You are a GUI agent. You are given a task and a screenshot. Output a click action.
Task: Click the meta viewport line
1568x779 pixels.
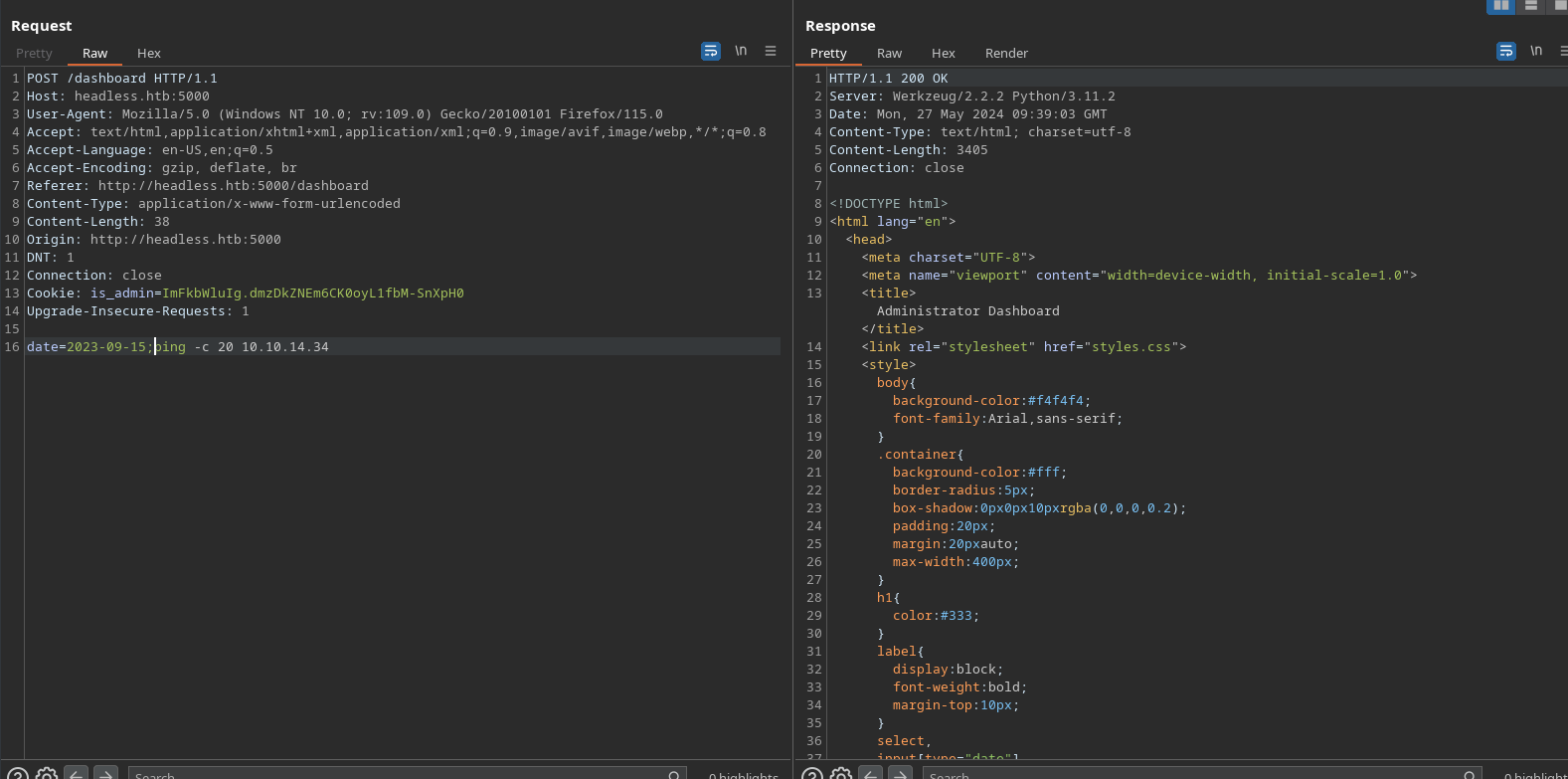click(x=1139, y=276)
